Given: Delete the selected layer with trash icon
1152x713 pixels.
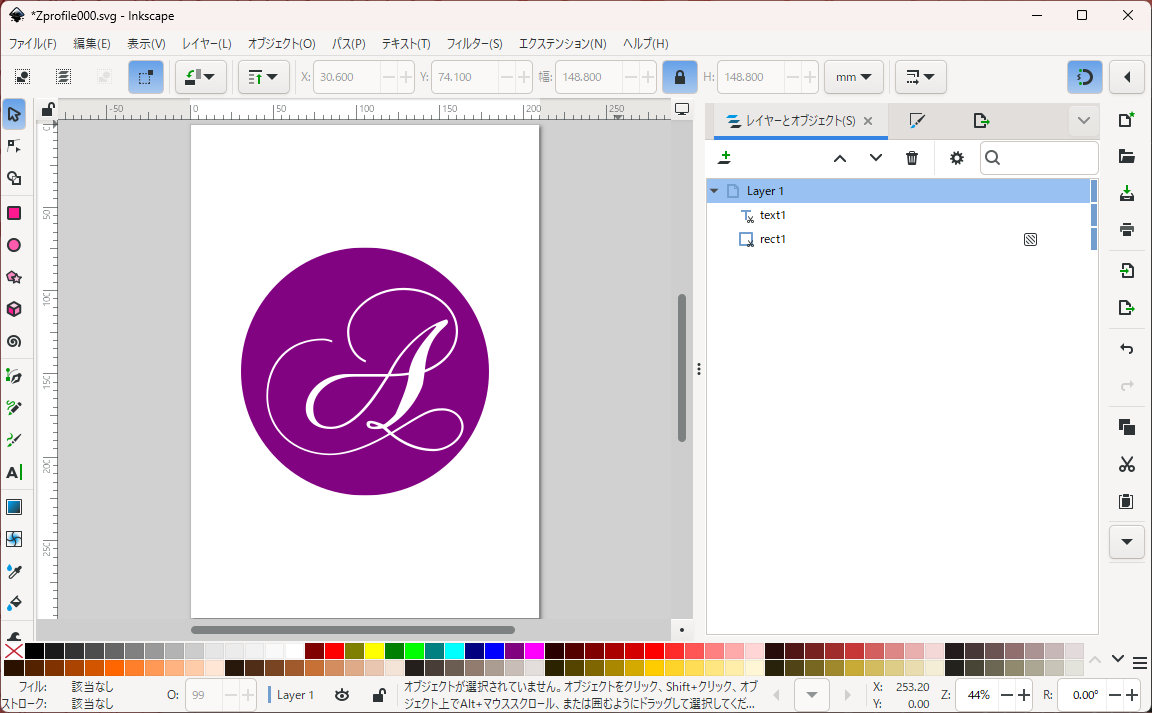Looking at the screenshot, I should click(x=912, y=158).
